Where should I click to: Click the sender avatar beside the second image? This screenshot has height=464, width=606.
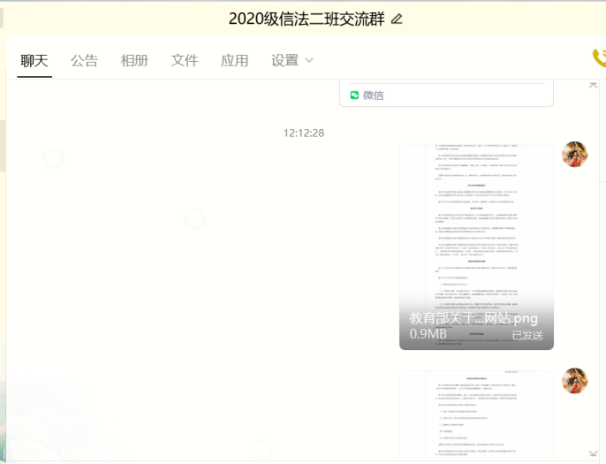tap(575, 380)
